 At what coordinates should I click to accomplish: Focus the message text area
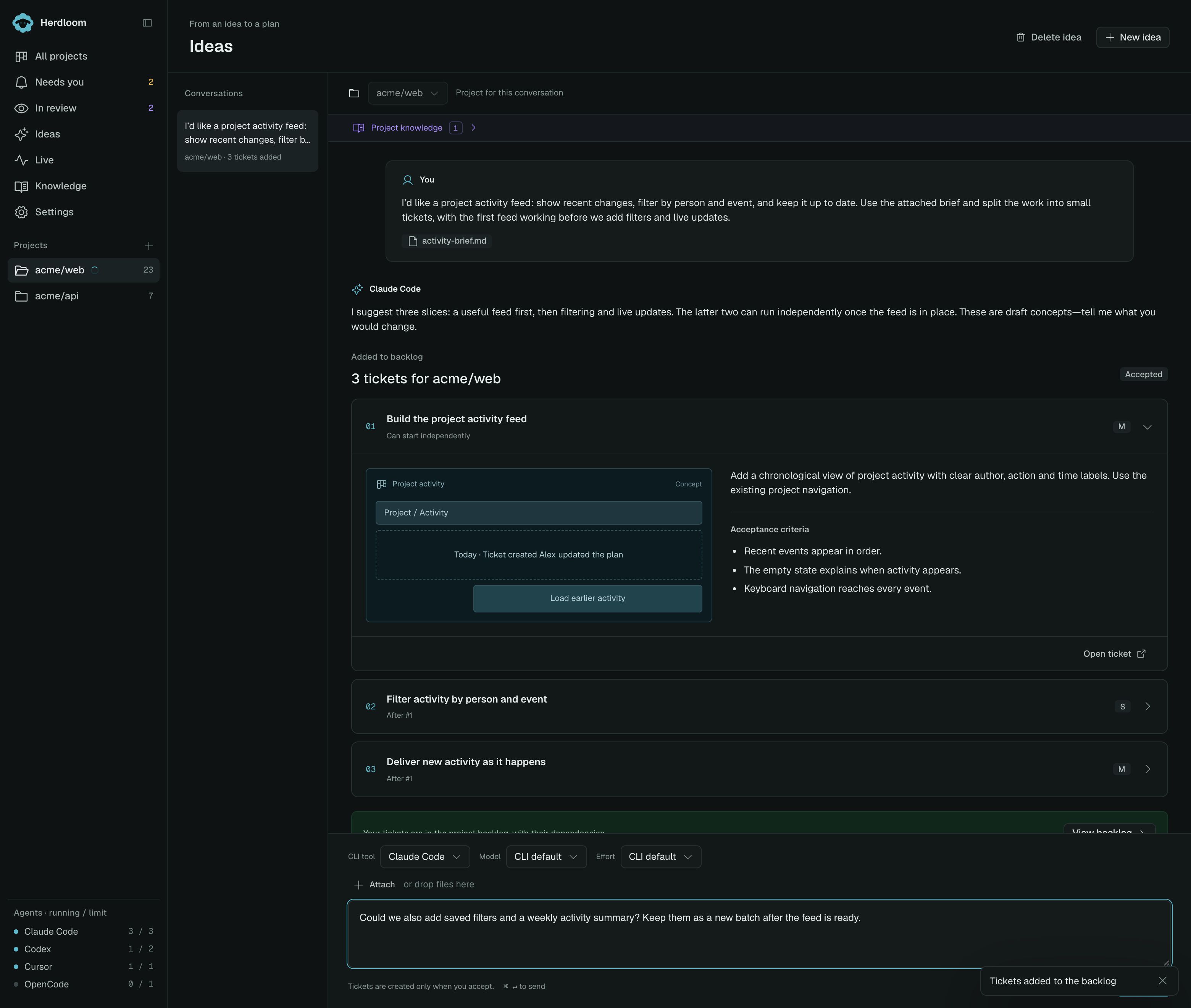pos(759,934)
